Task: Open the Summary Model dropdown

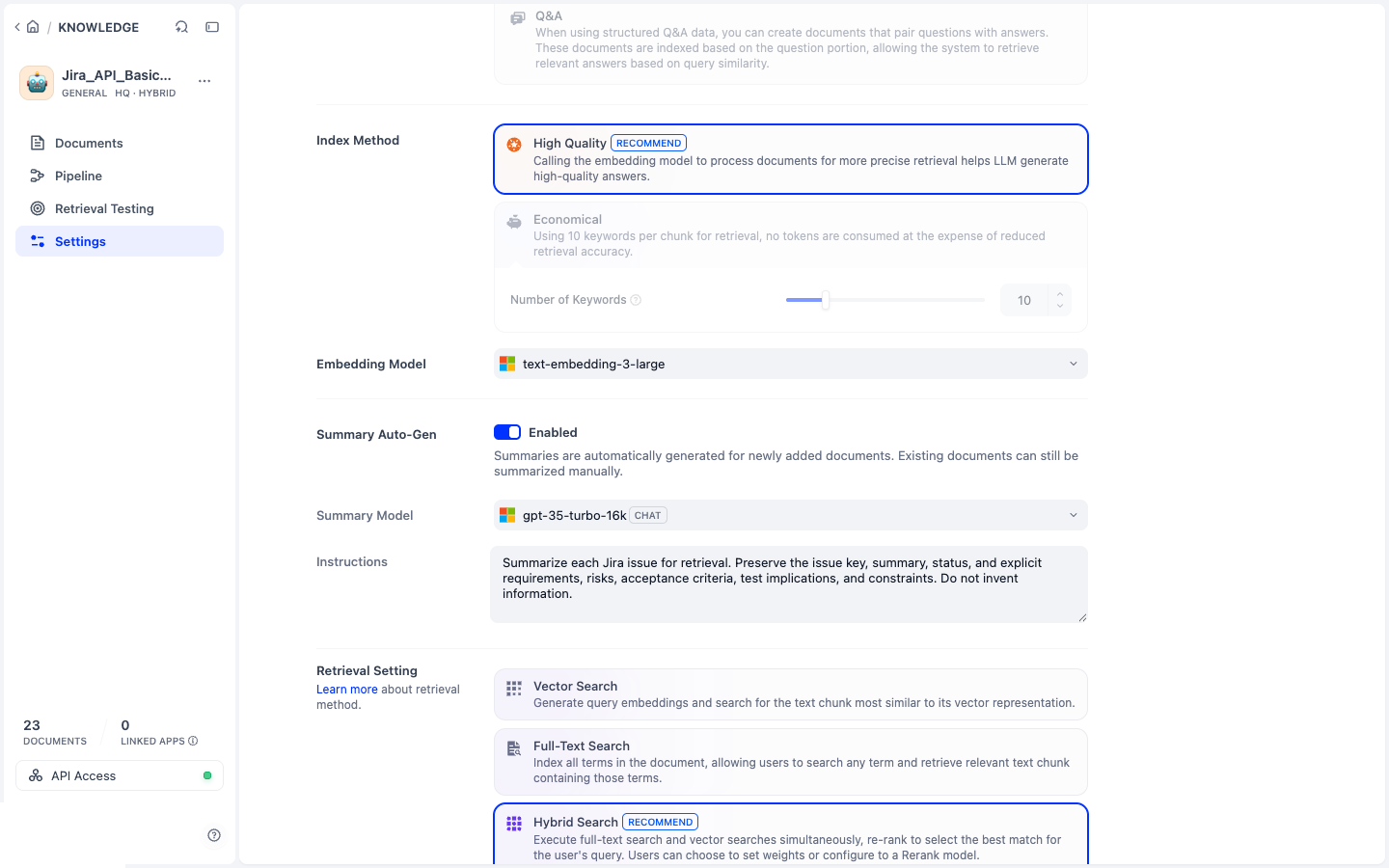Action: click(x=791, y=515)
